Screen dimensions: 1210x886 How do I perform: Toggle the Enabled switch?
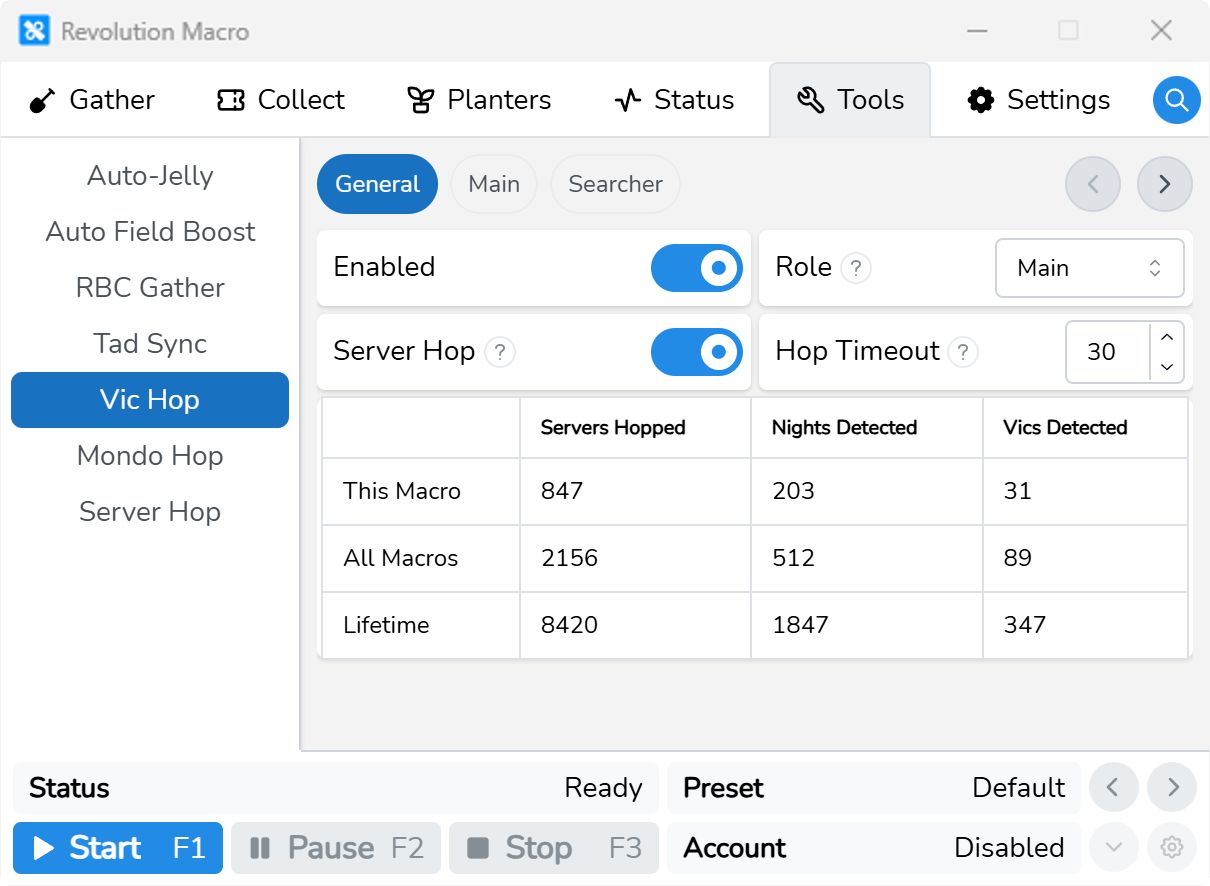pyautogui.click(x=697, y=268)
